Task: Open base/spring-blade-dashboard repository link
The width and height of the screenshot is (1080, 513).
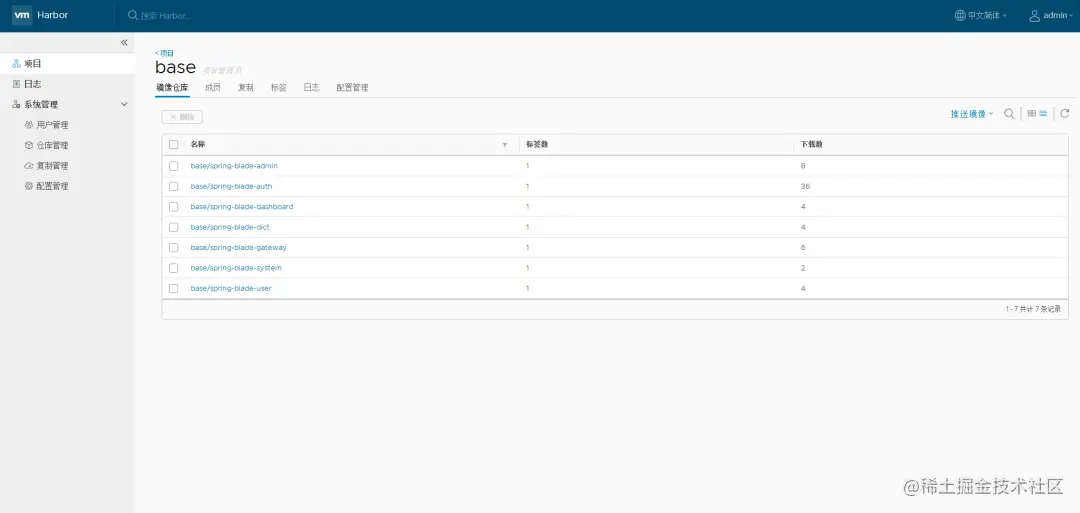Action: (x=242, y=207)
